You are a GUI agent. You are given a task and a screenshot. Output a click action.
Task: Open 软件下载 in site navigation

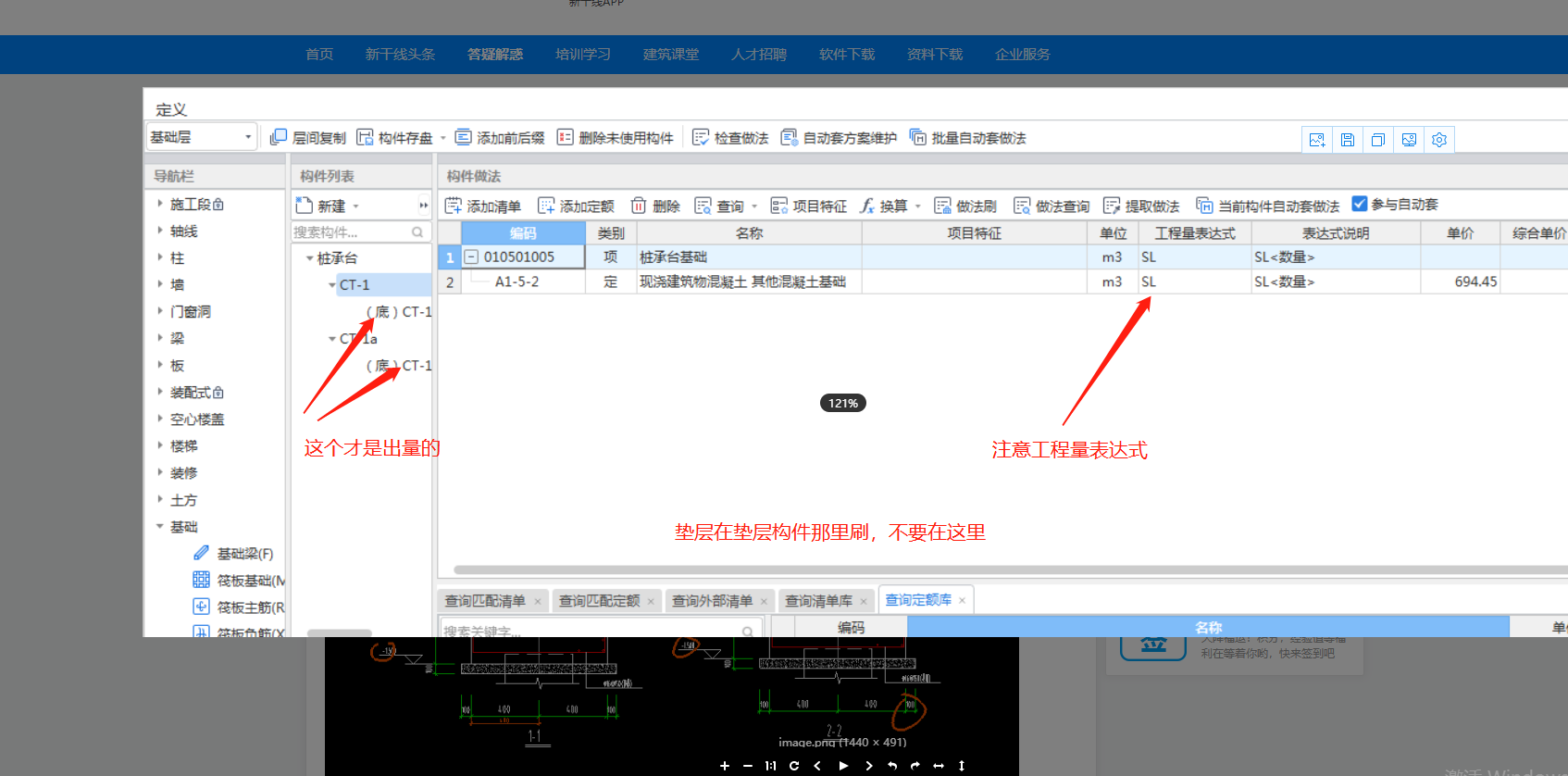(x=847, y=55)
